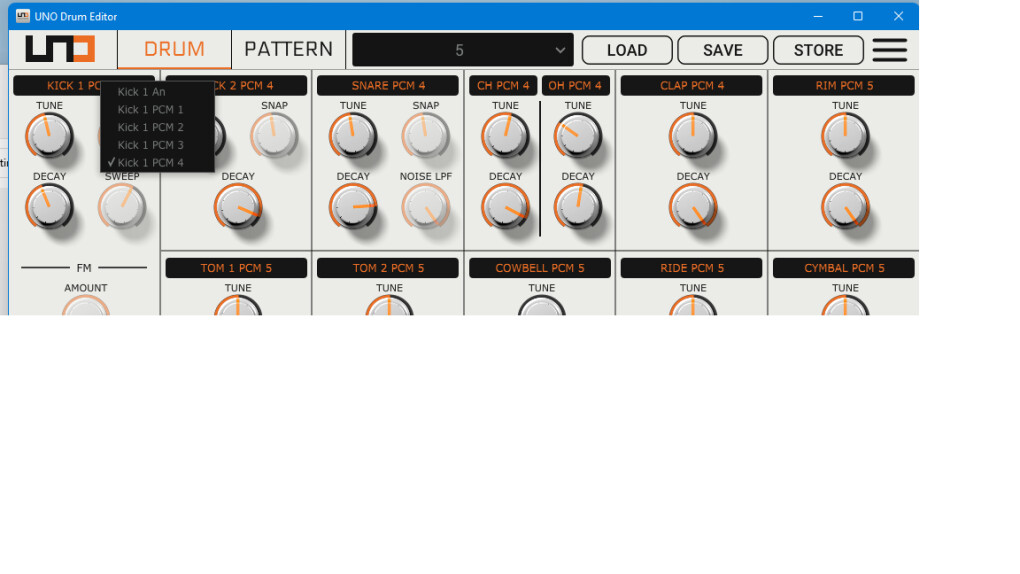
Task: Open the preset number 5 dropdown
Action: click(463, 50)
